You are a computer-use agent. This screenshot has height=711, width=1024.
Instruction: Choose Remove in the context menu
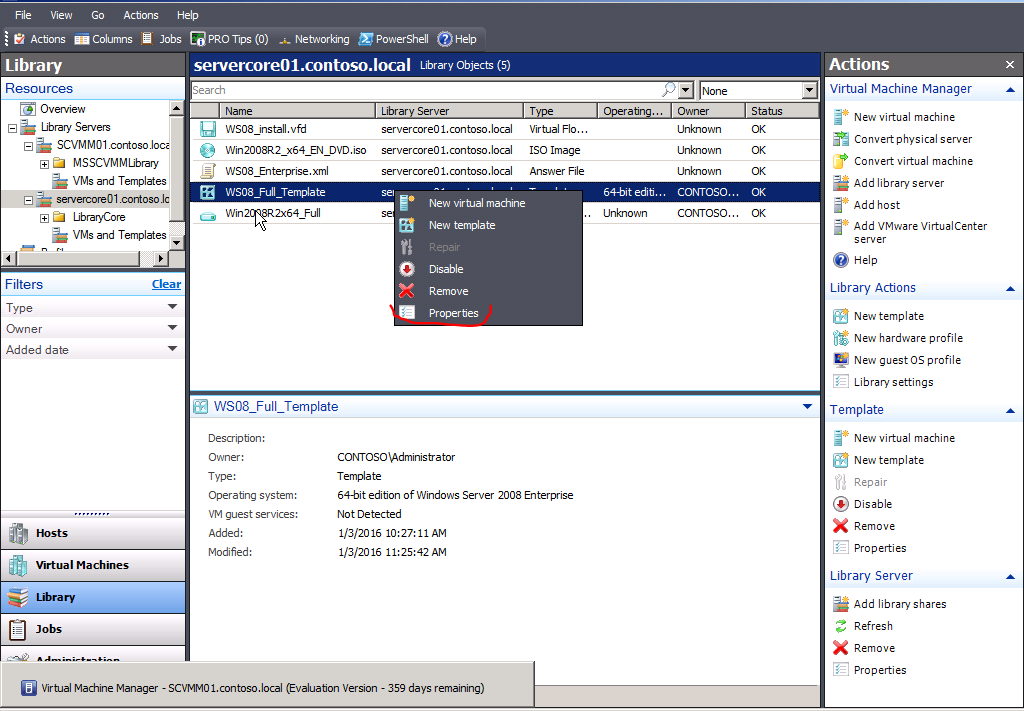[488, 291]
